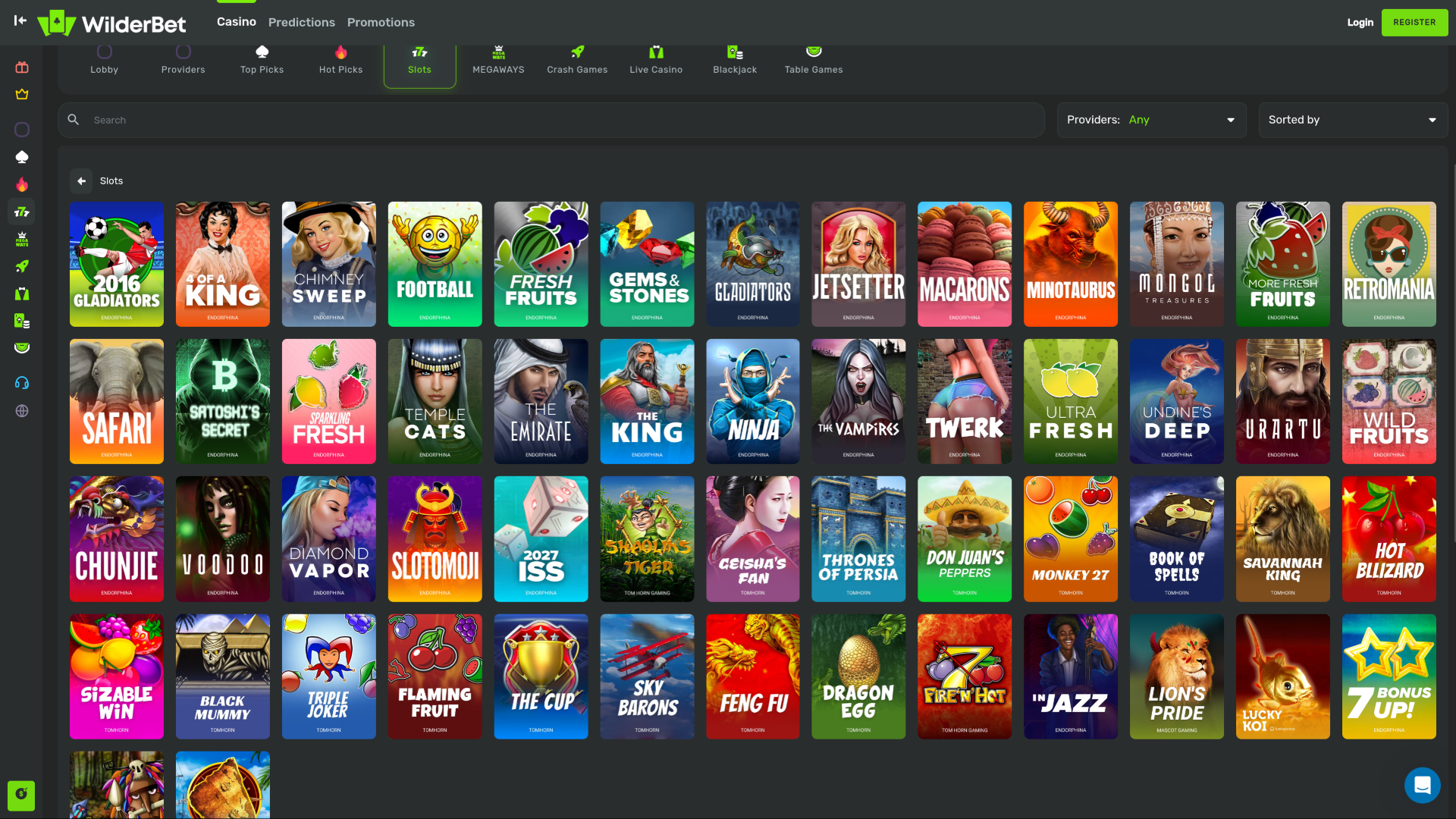Open the live chat bubble icon
Screen dimensions: 1456x819
tap(1422, 785)
